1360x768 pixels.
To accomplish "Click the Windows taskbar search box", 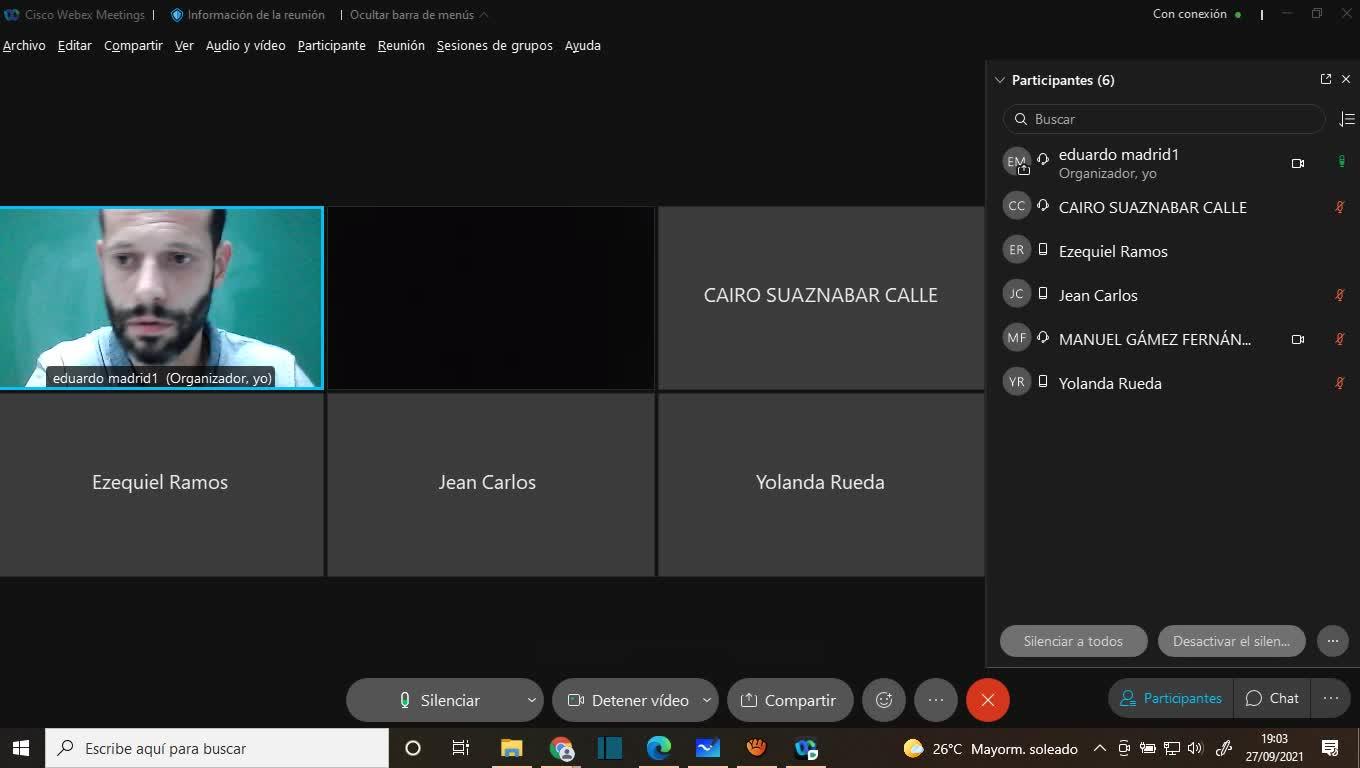I will click(217, 748).
